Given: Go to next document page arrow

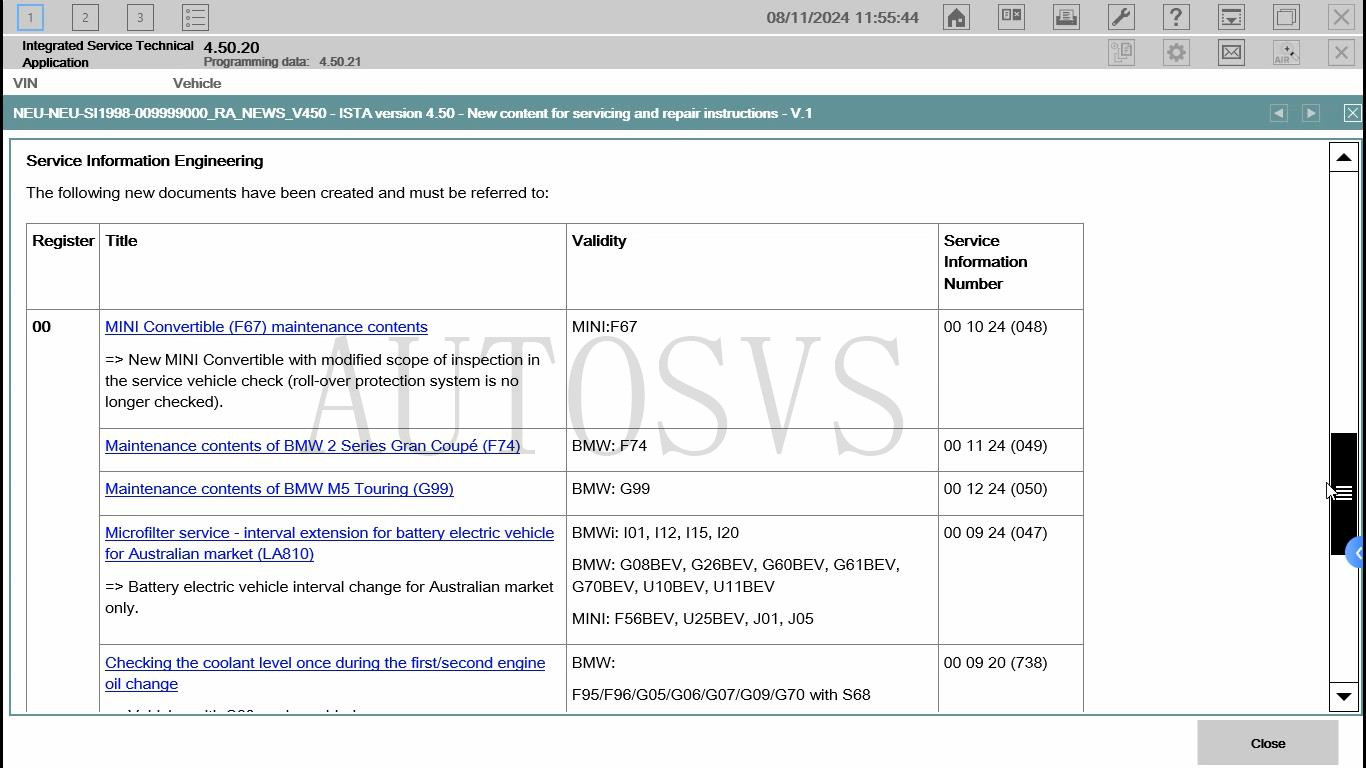Looking at the screenshot, I should point(1310,113).
